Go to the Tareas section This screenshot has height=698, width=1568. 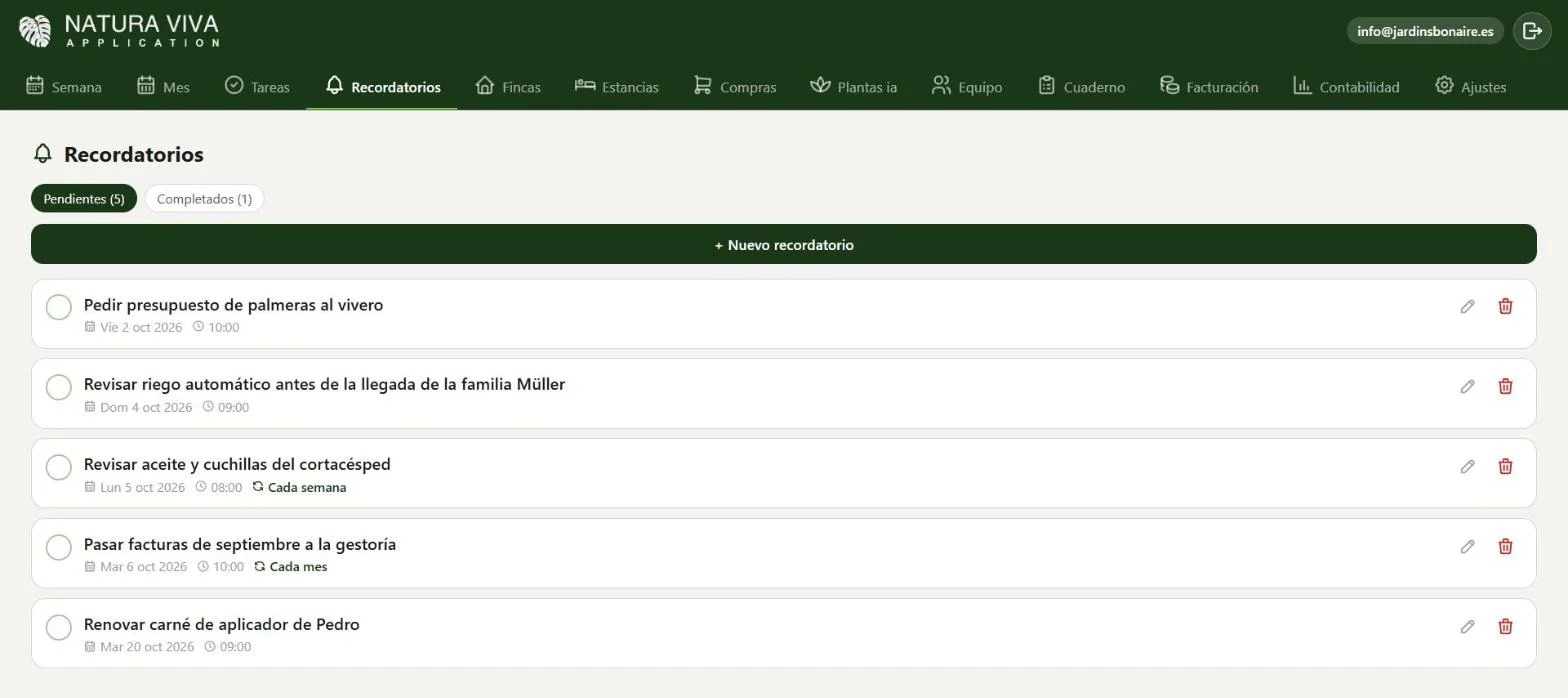(258, 87)
